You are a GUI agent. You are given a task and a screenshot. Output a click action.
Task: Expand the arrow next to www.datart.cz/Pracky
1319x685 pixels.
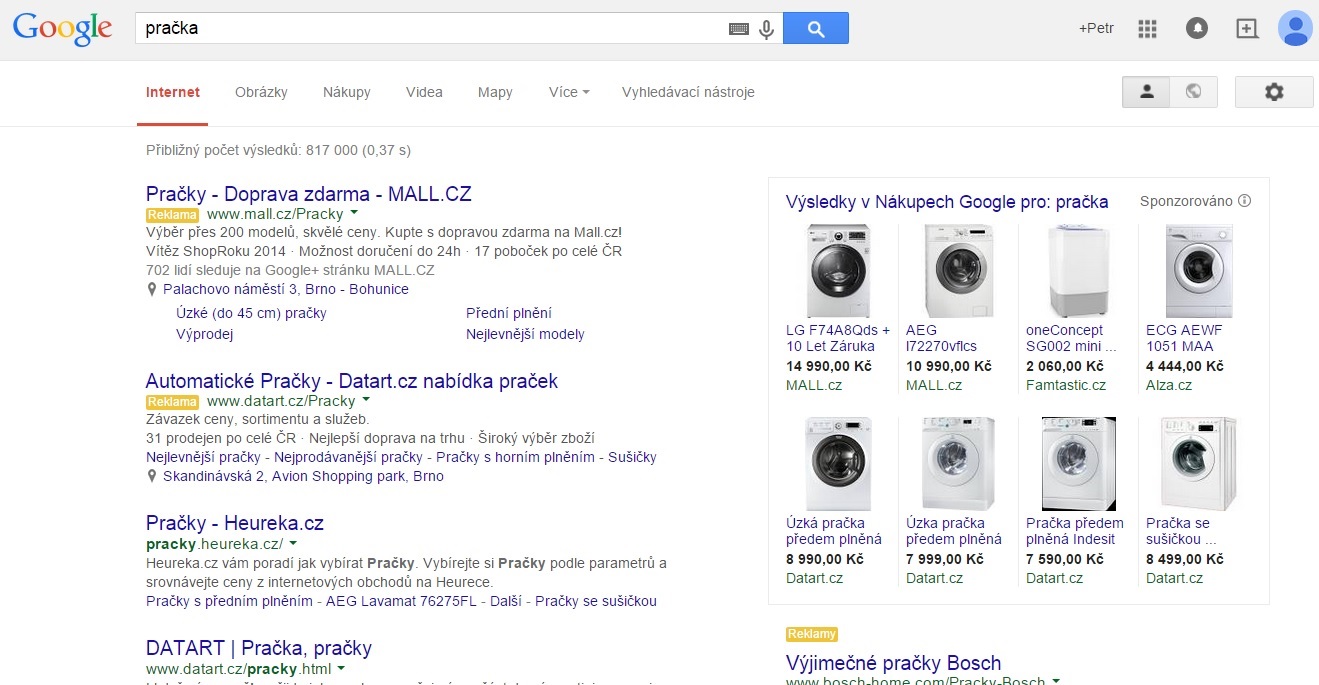coord(366,401)
